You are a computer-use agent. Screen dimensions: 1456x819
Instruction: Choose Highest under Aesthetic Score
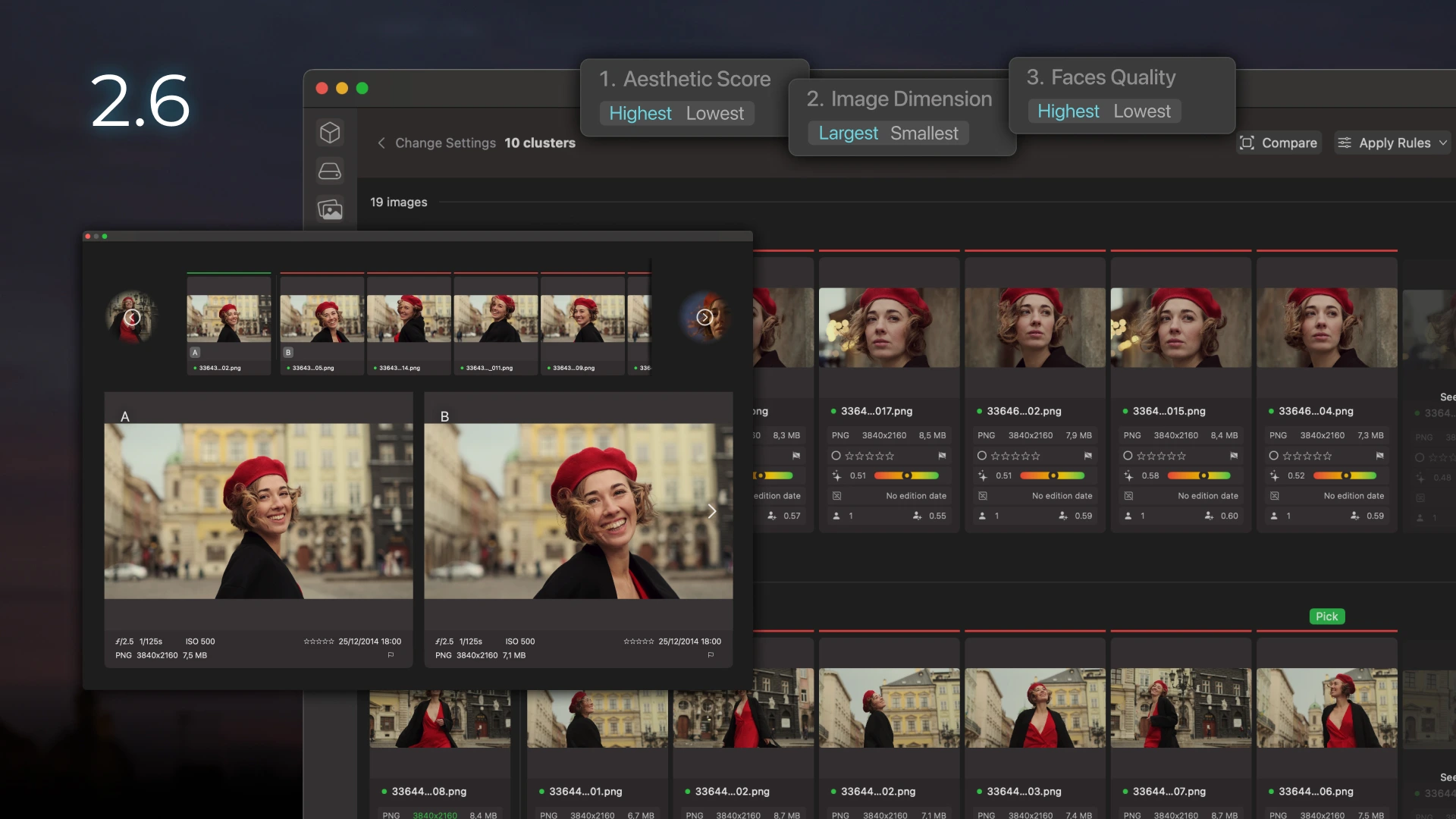point(640,113)
